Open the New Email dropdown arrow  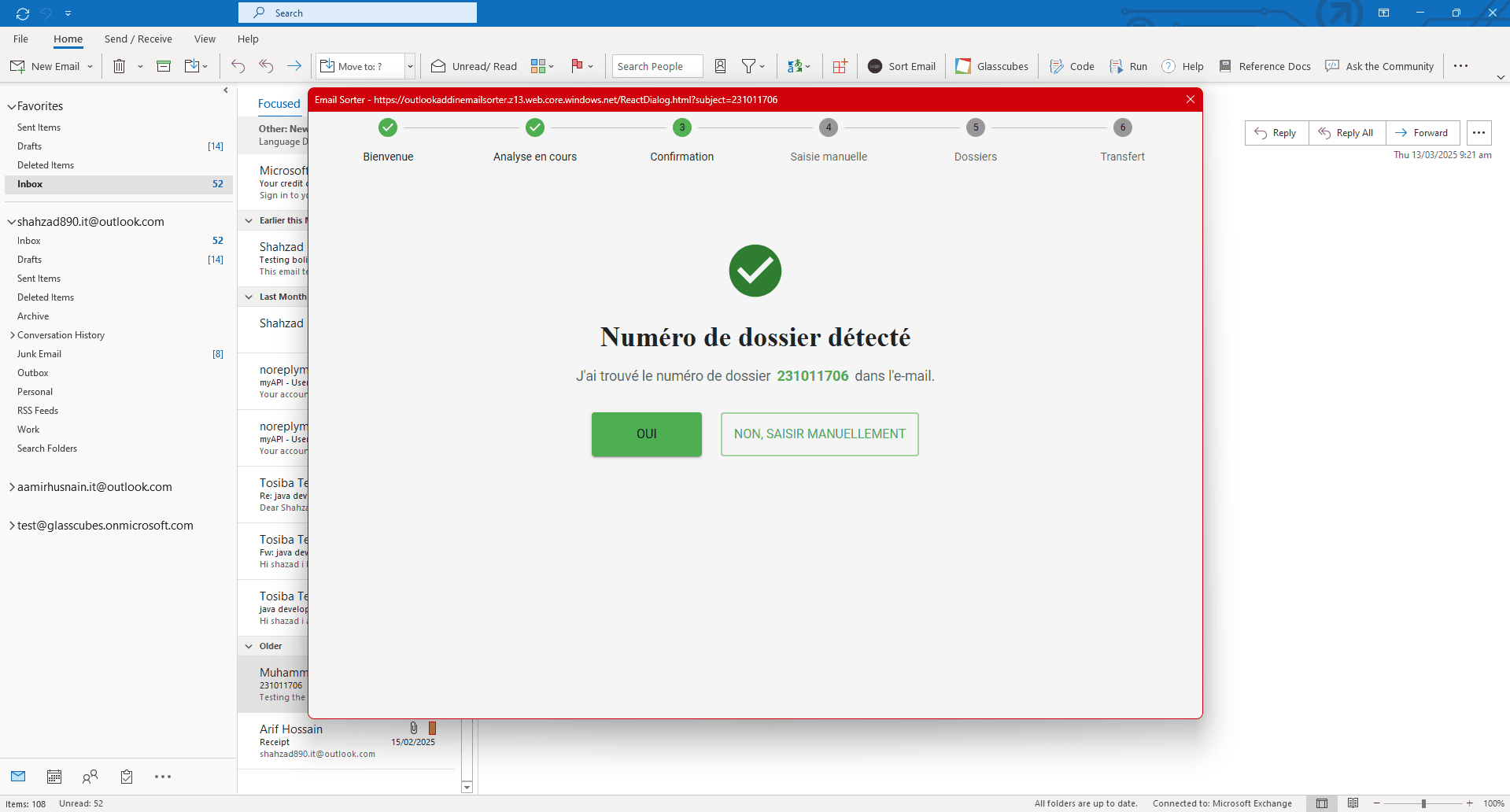point(90,67)
